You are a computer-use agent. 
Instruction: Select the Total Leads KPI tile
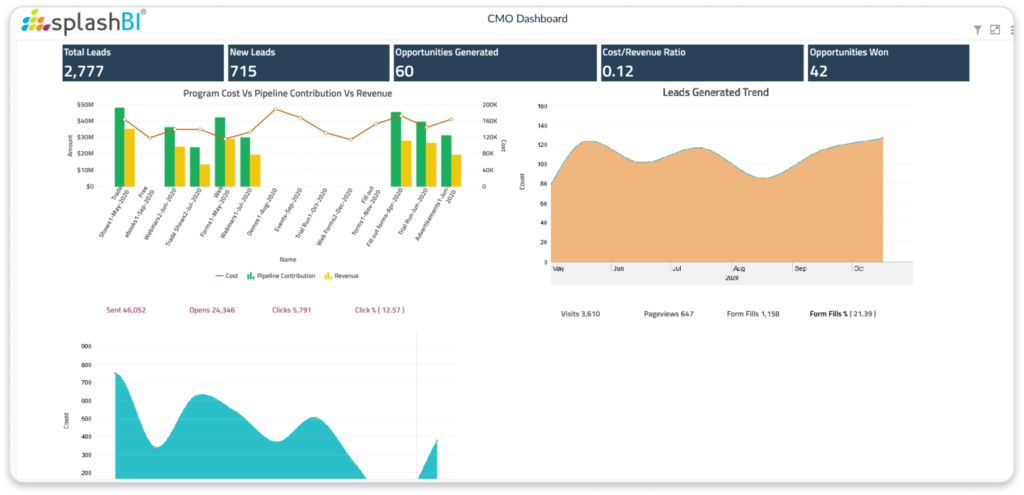tap(142, 62)
